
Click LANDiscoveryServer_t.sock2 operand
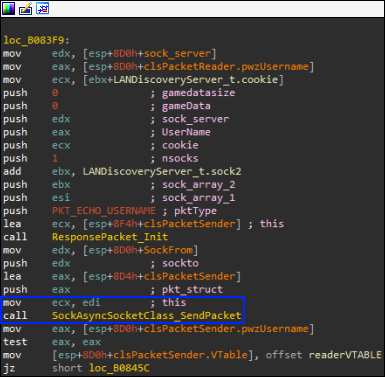coord(162,171)
